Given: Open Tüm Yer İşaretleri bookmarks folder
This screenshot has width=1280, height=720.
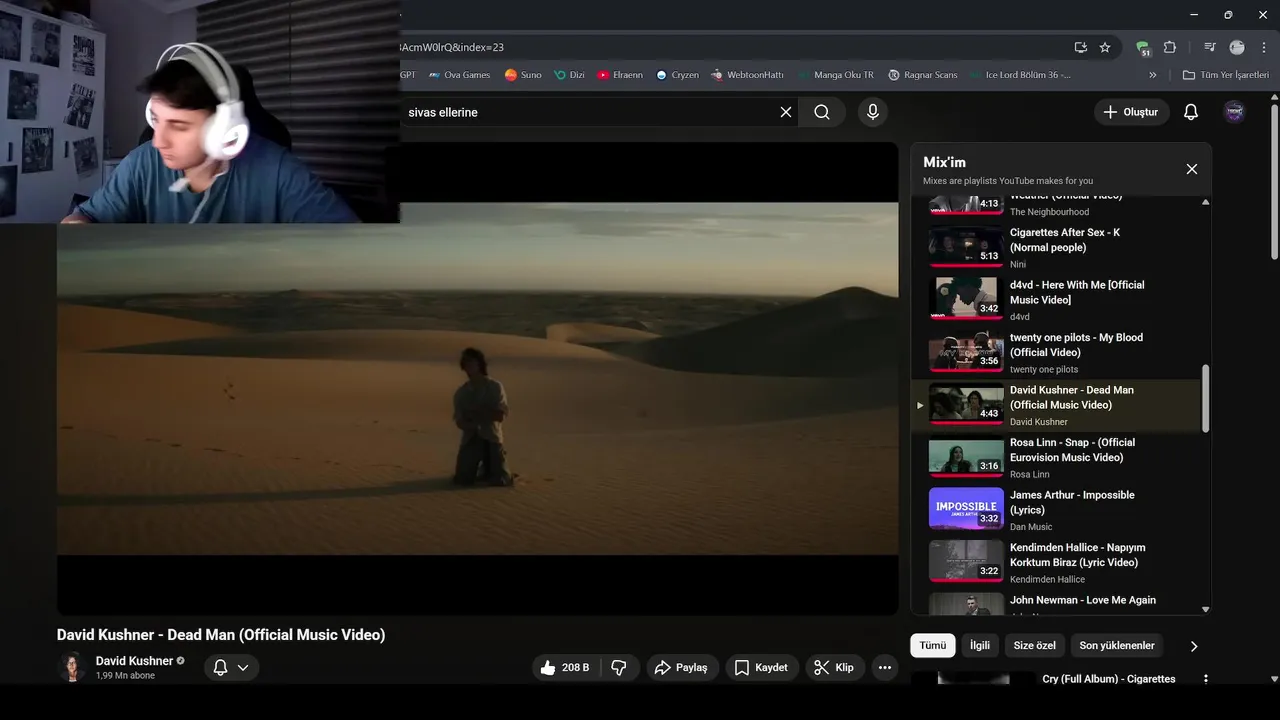Looking at the screenshot, I should coord(1225,75).
